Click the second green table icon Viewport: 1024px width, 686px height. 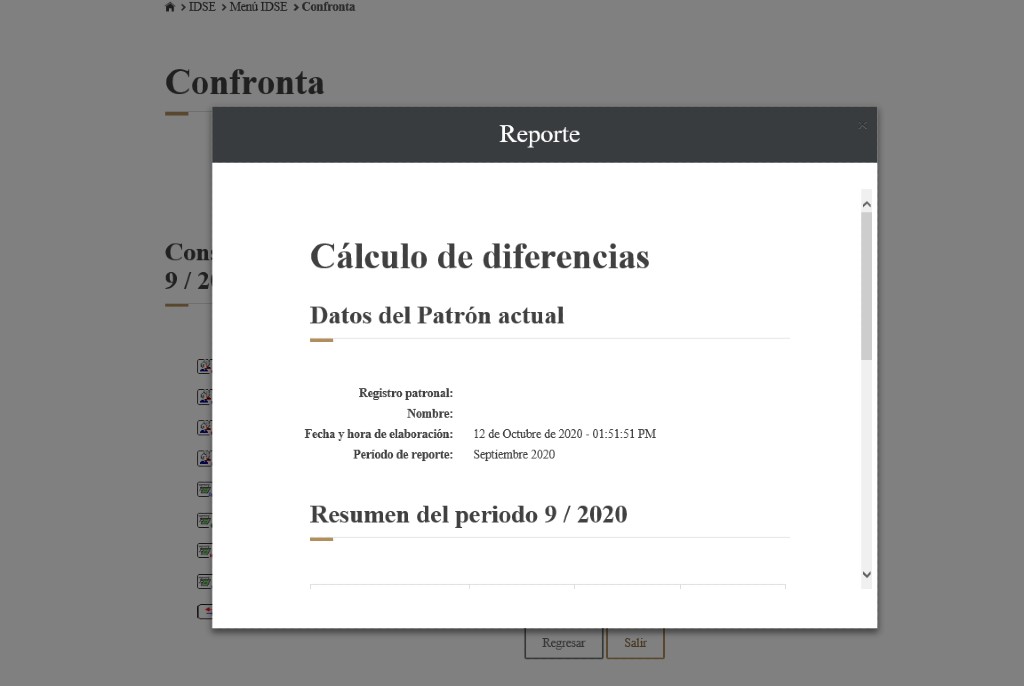pos(204,520)
